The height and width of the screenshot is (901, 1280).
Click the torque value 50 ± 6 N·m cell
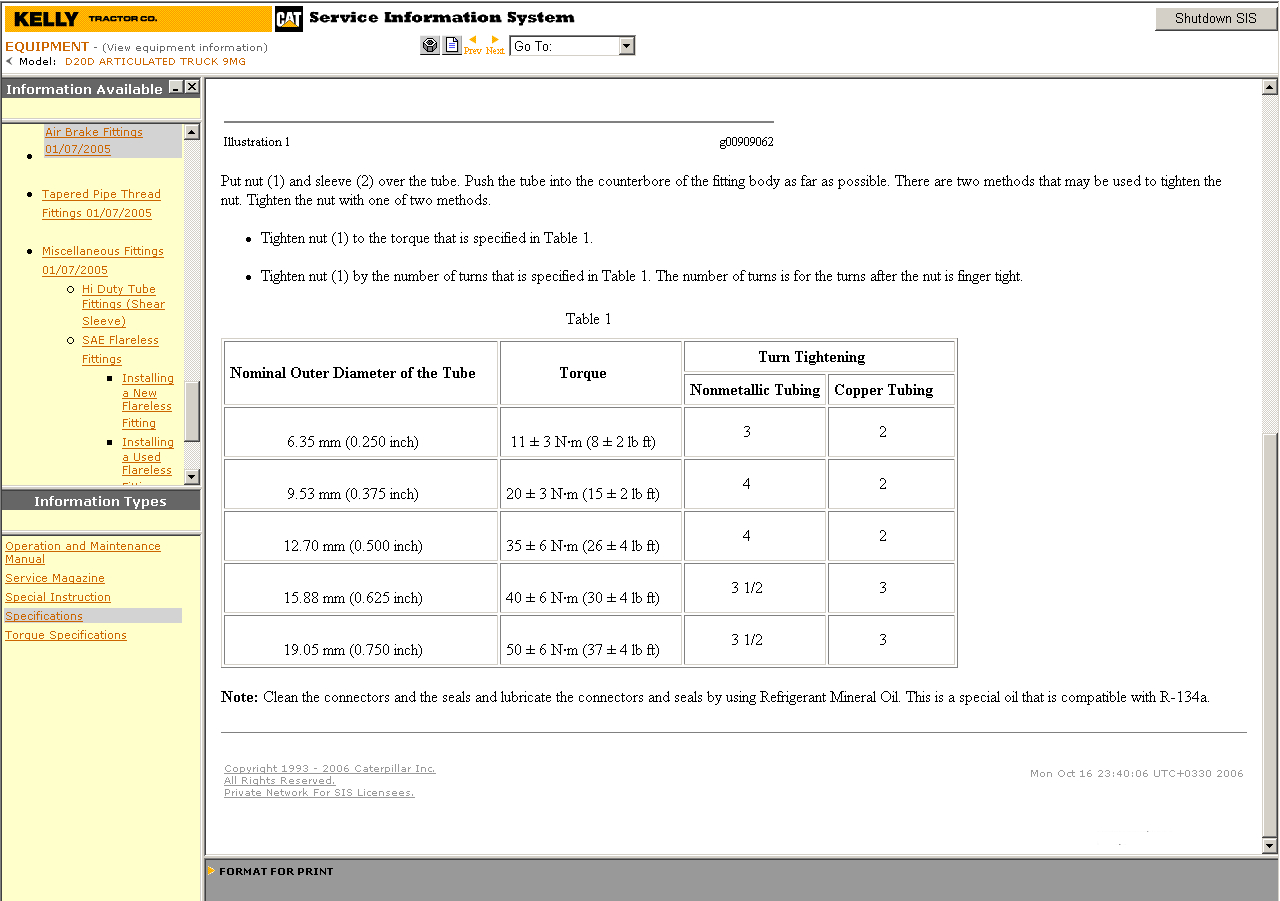pyautogui.click(x=591, y=640)
